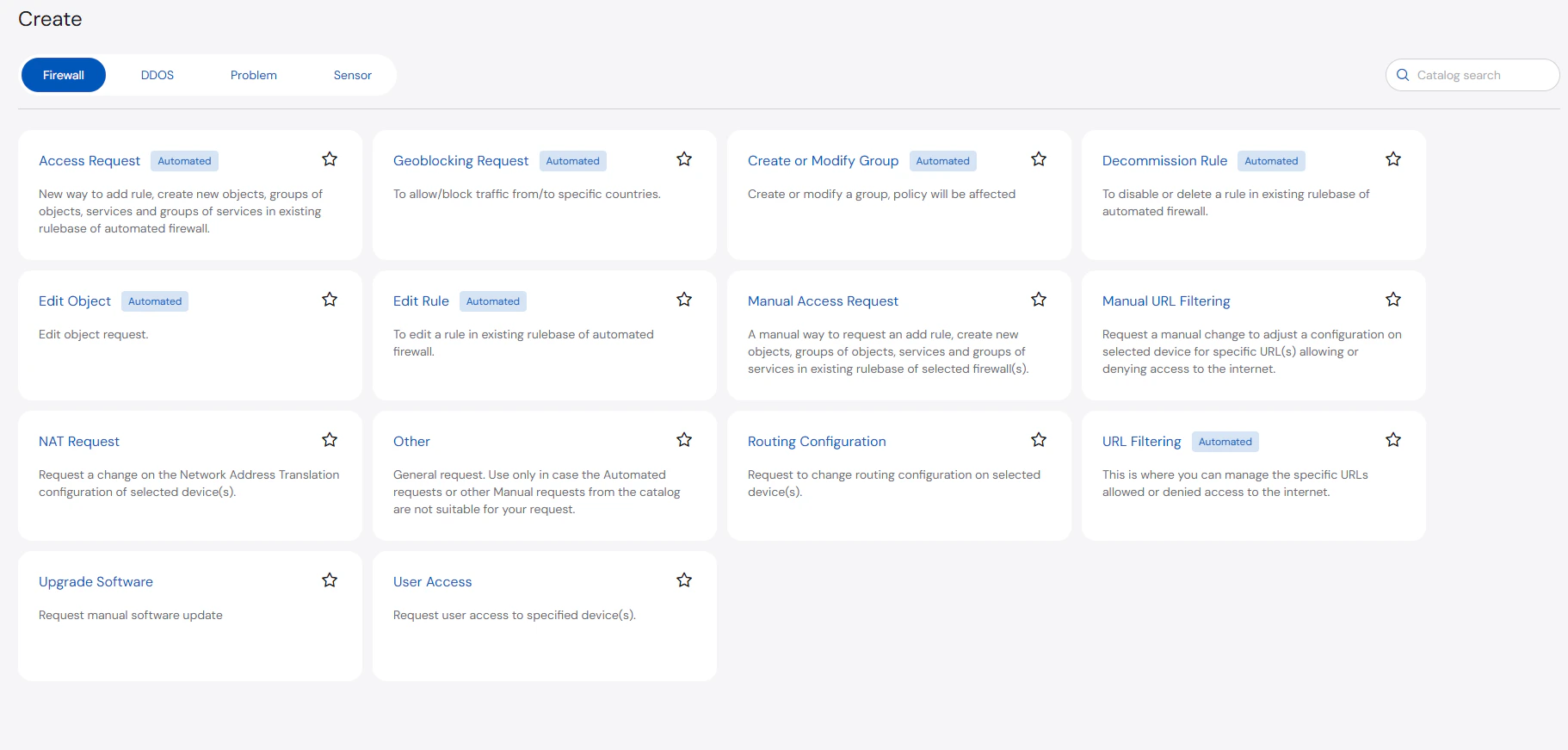Open the Edit Rule request

point(421,301)
